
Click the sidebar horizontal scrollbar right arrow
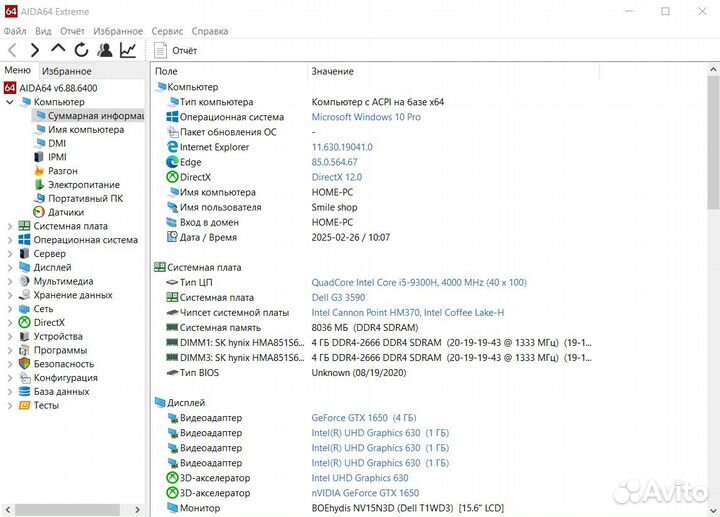(x=137, y=510)
